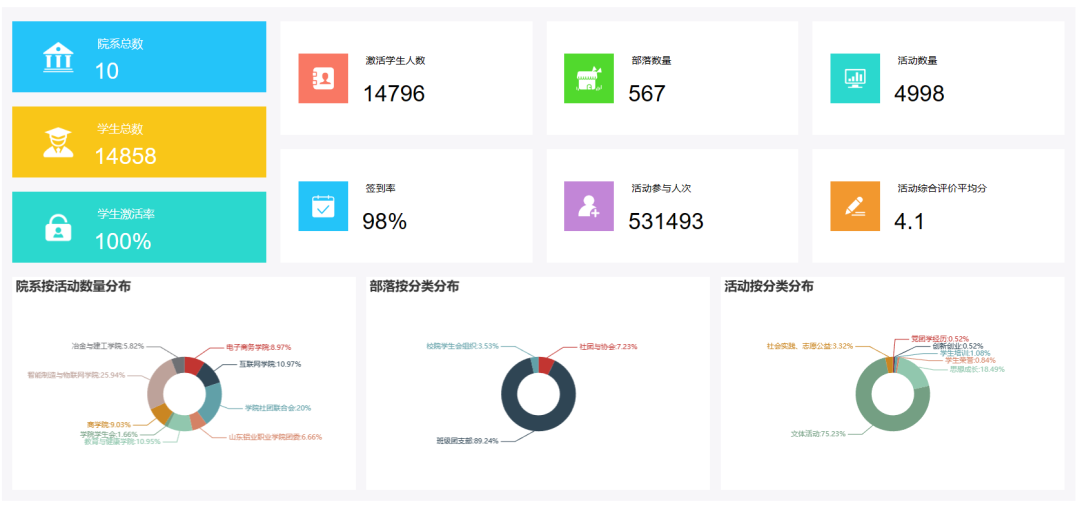The height and width of the screenshot is (506, 1080).
Task: Click the 思想成长:18.49% label
Action: point(976,369)
